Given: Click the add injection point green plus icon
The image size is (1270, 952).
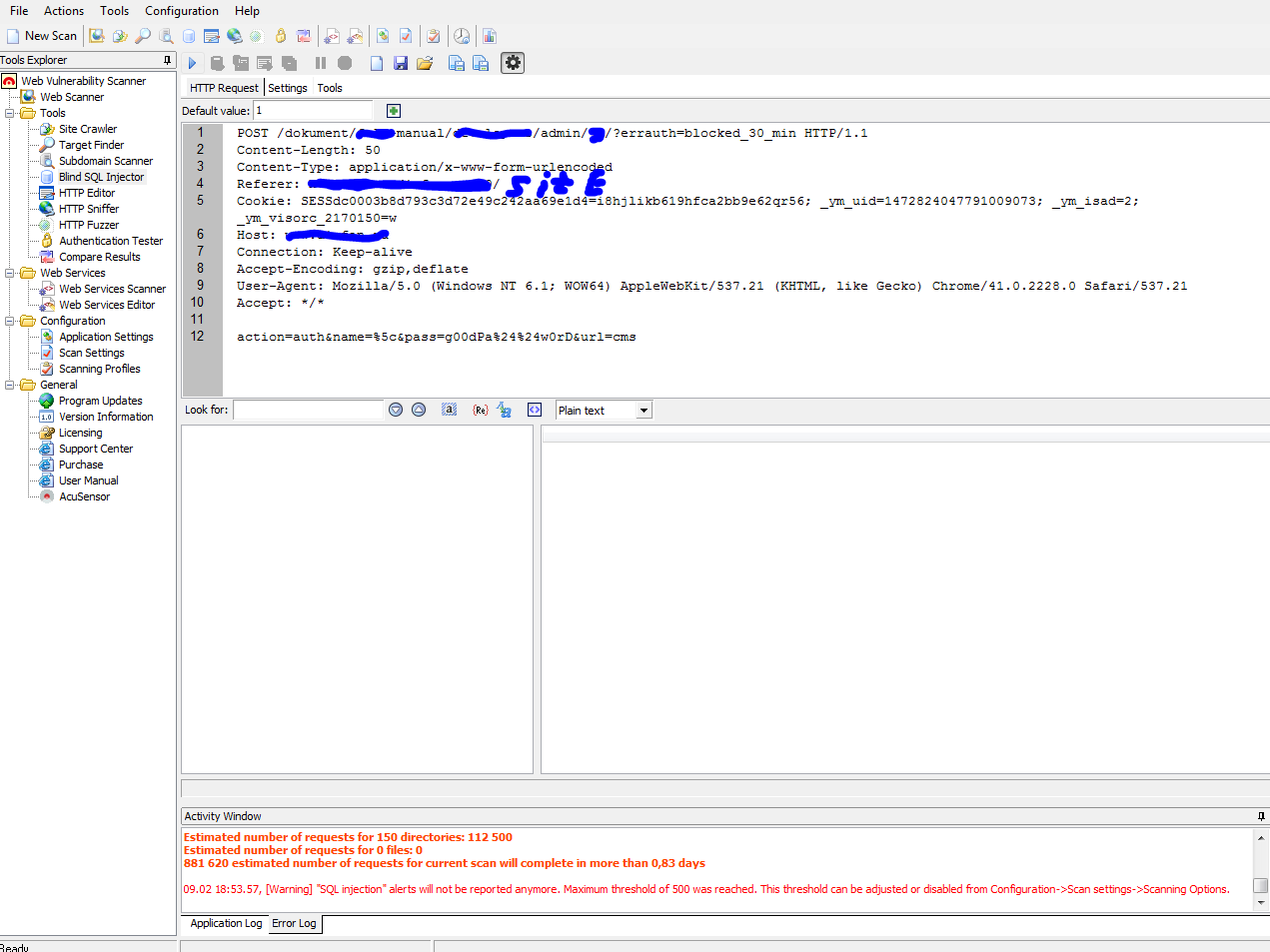Looking at the screenshot, I should coord(393,111).
